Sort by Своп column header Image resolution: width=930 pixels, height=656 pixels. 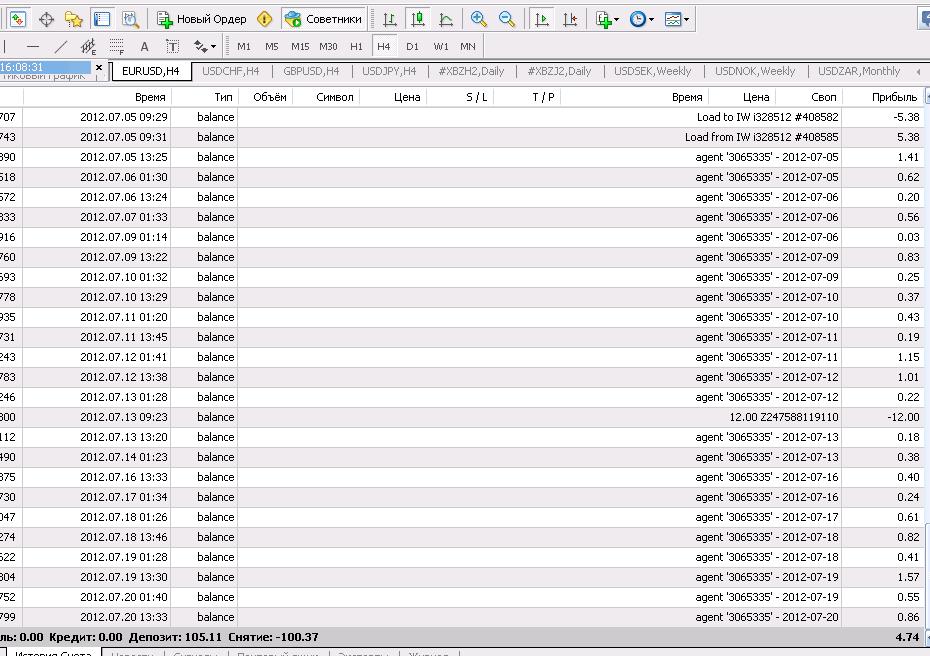click(808, 97)
